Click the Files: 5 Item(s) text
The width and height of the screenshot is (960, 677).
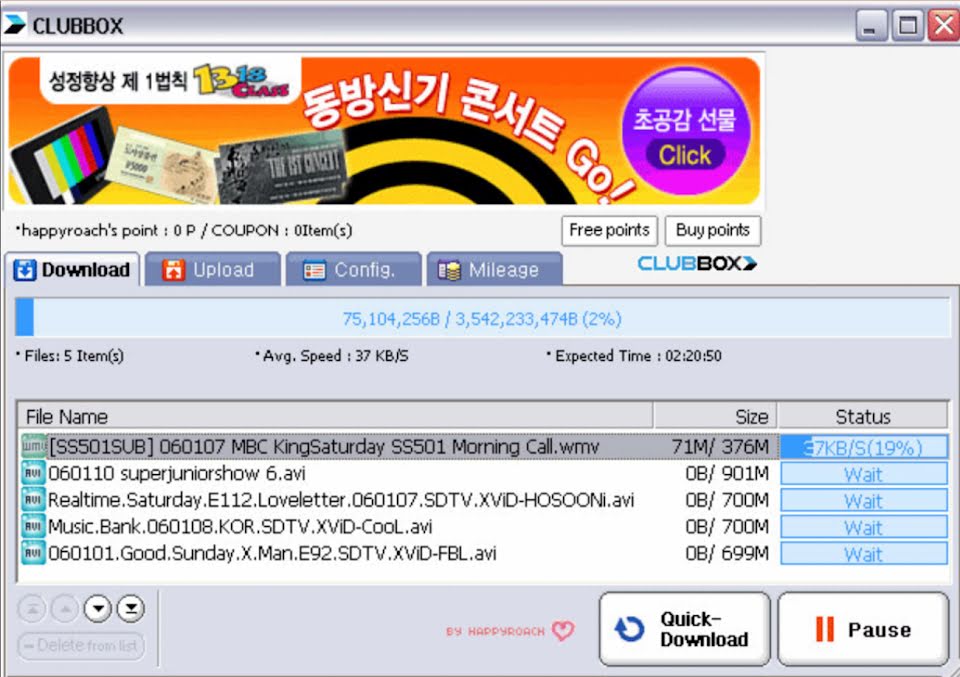70,356
